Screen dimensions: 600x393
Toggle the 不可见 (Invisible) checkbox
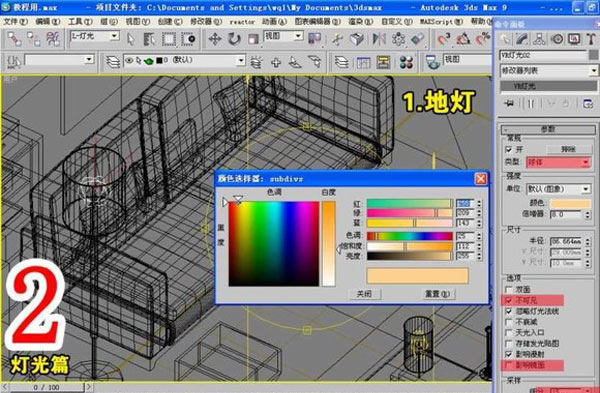(509, 300)
